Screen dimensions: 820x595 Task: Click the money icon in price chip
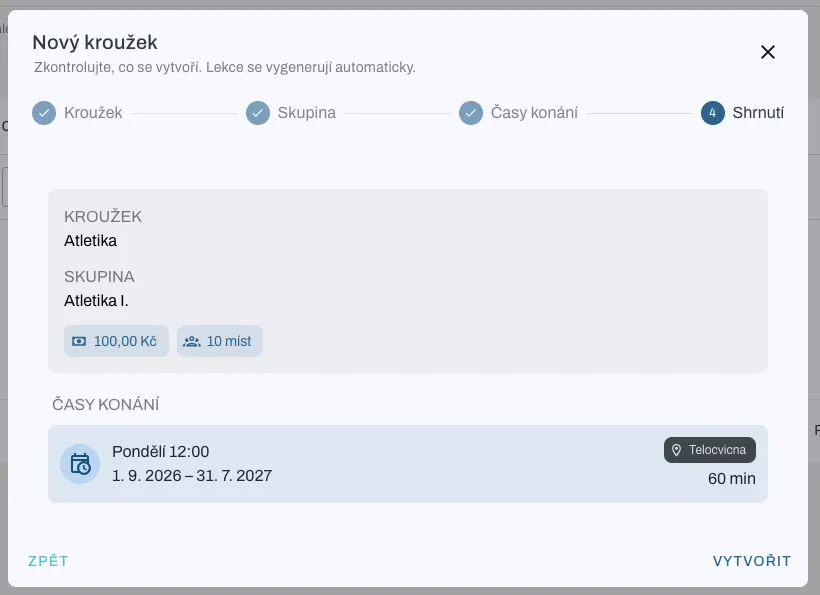point(79,341)
